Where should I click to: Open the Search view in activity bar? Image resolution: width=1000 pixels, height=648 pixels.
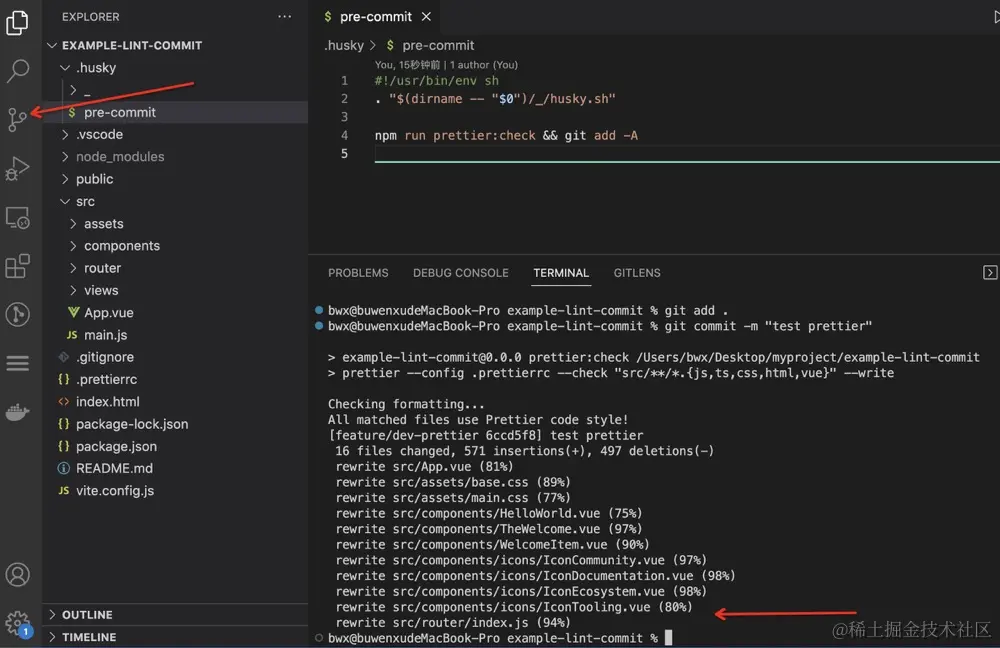tap(17, 71)
